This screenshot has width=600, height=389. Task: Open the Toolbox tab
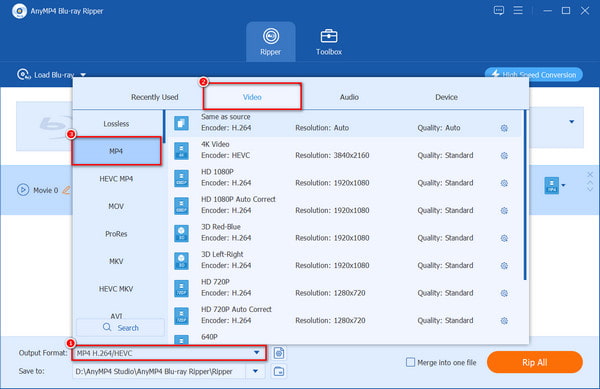(329, 42)
